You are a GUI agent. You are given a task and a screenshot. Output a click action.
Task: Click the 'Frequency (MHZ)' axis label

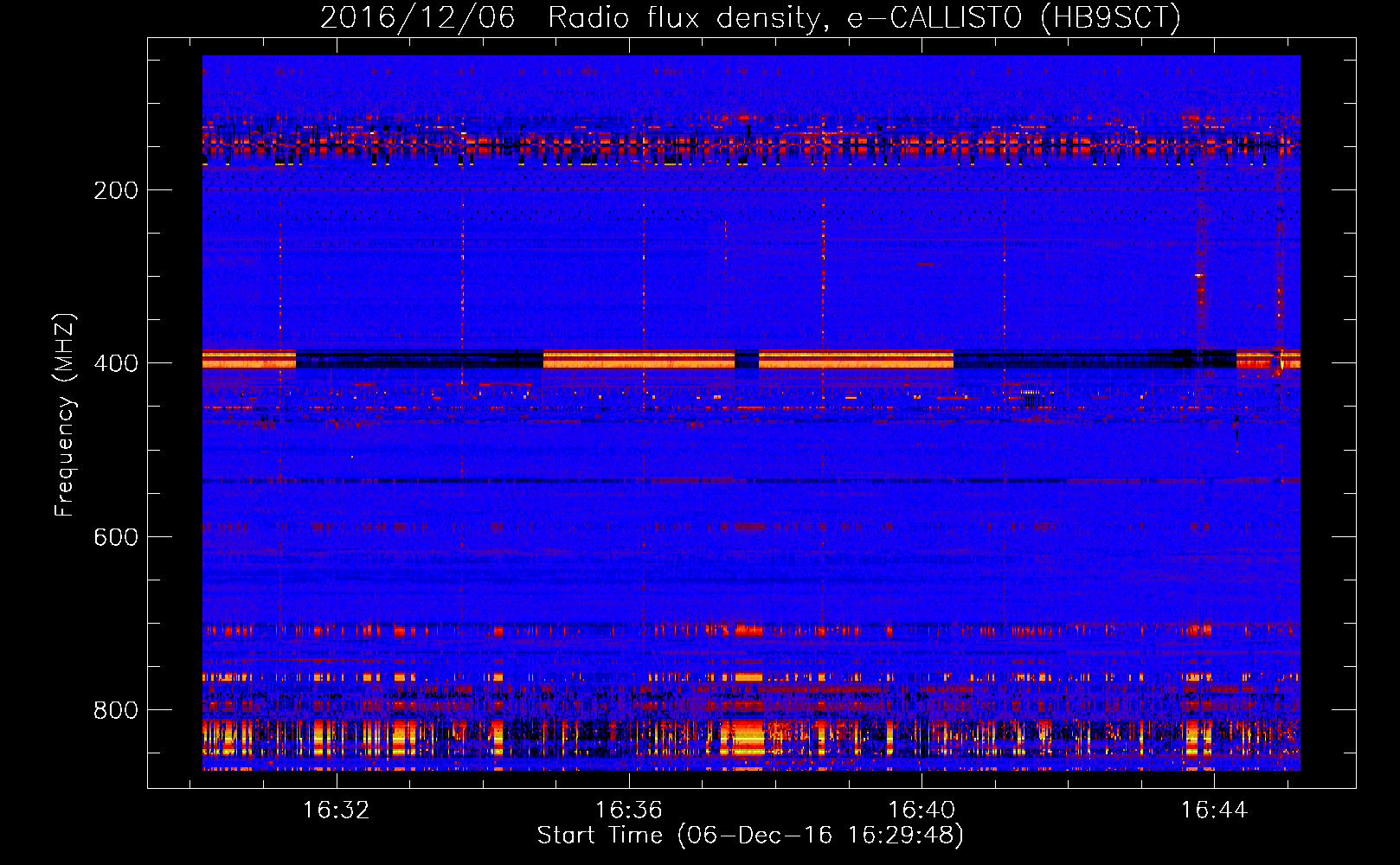tap(64, 415)
